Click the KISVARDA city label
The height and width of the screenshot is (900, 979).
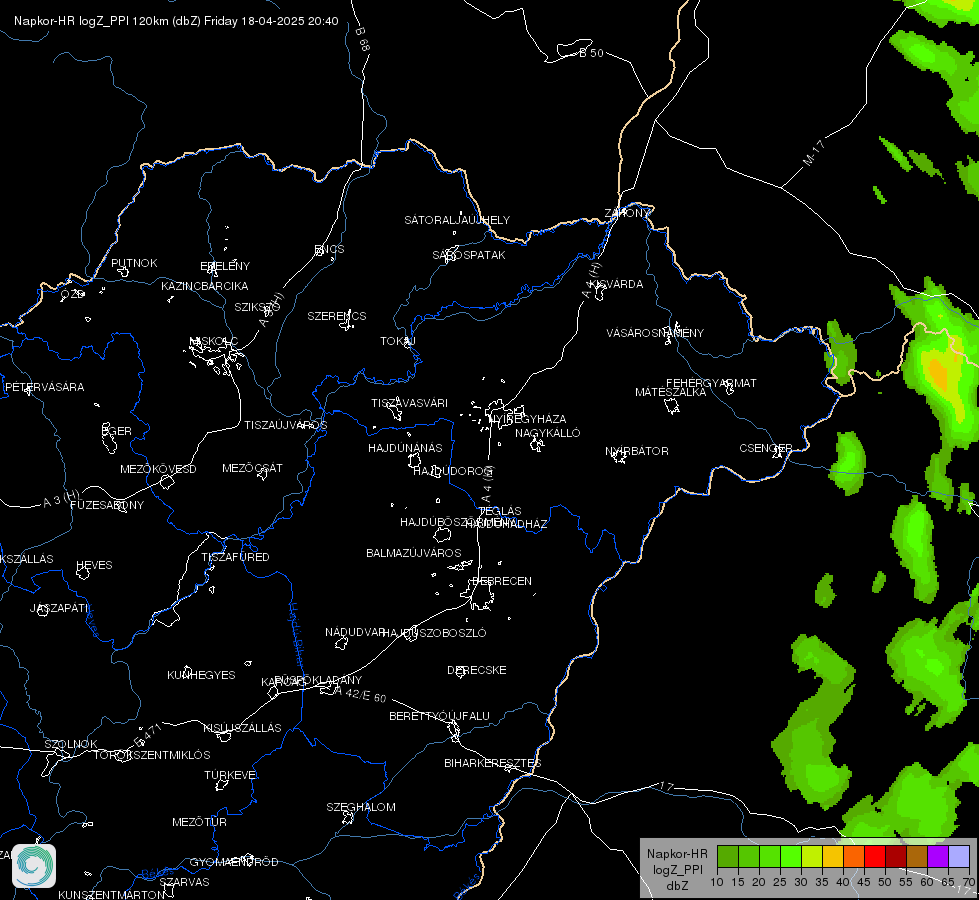point(616,284)
